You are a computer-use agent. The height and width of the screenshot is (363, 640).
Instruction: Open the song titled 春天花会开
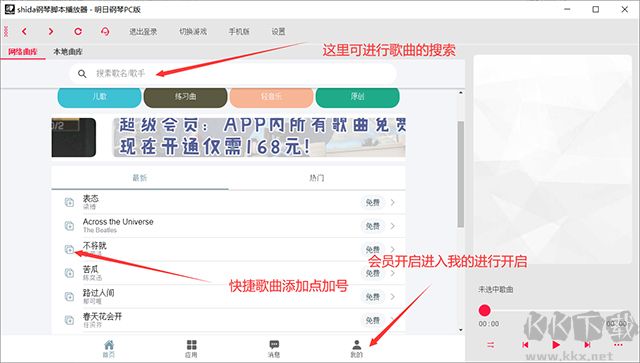pos(102,316)
